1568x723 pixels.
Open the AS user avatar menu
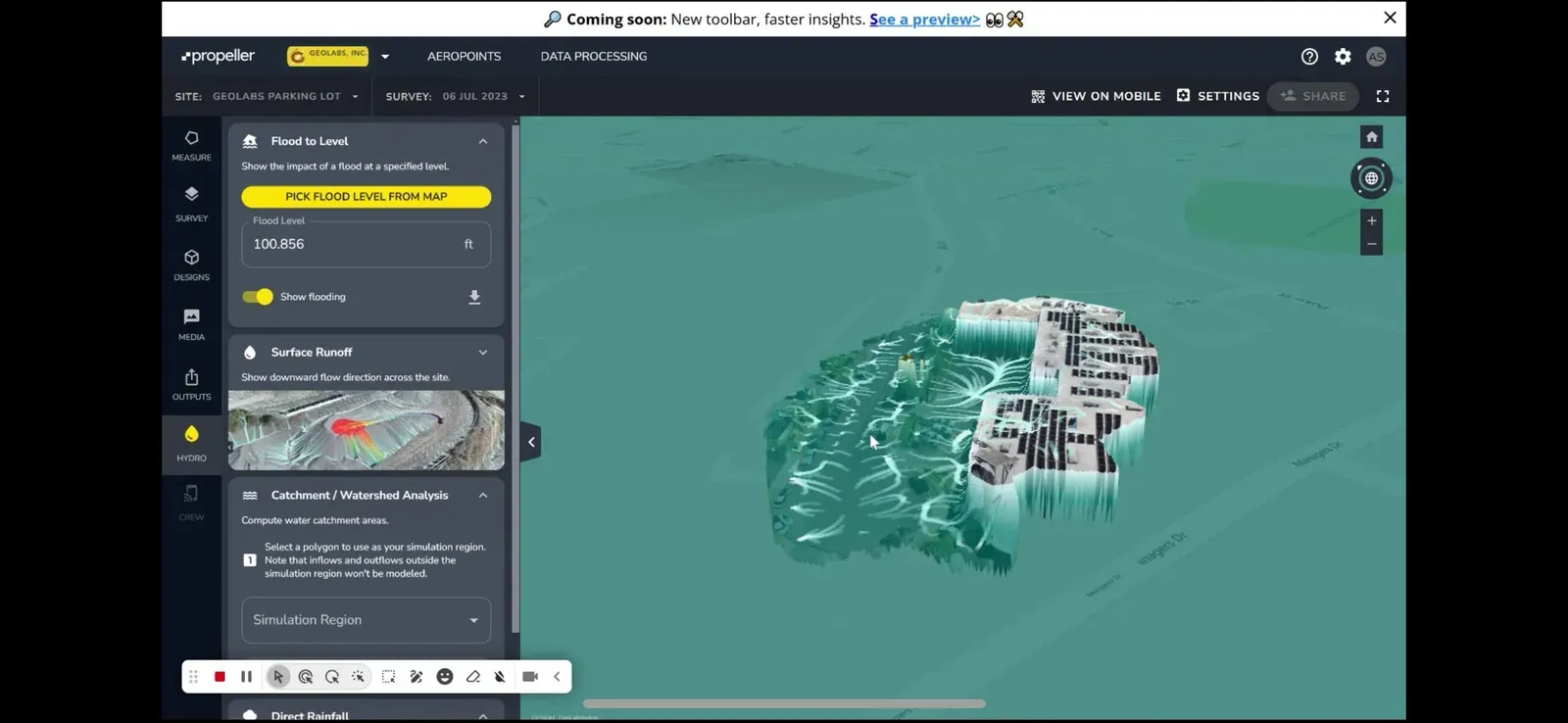[x=1376, y=57]
